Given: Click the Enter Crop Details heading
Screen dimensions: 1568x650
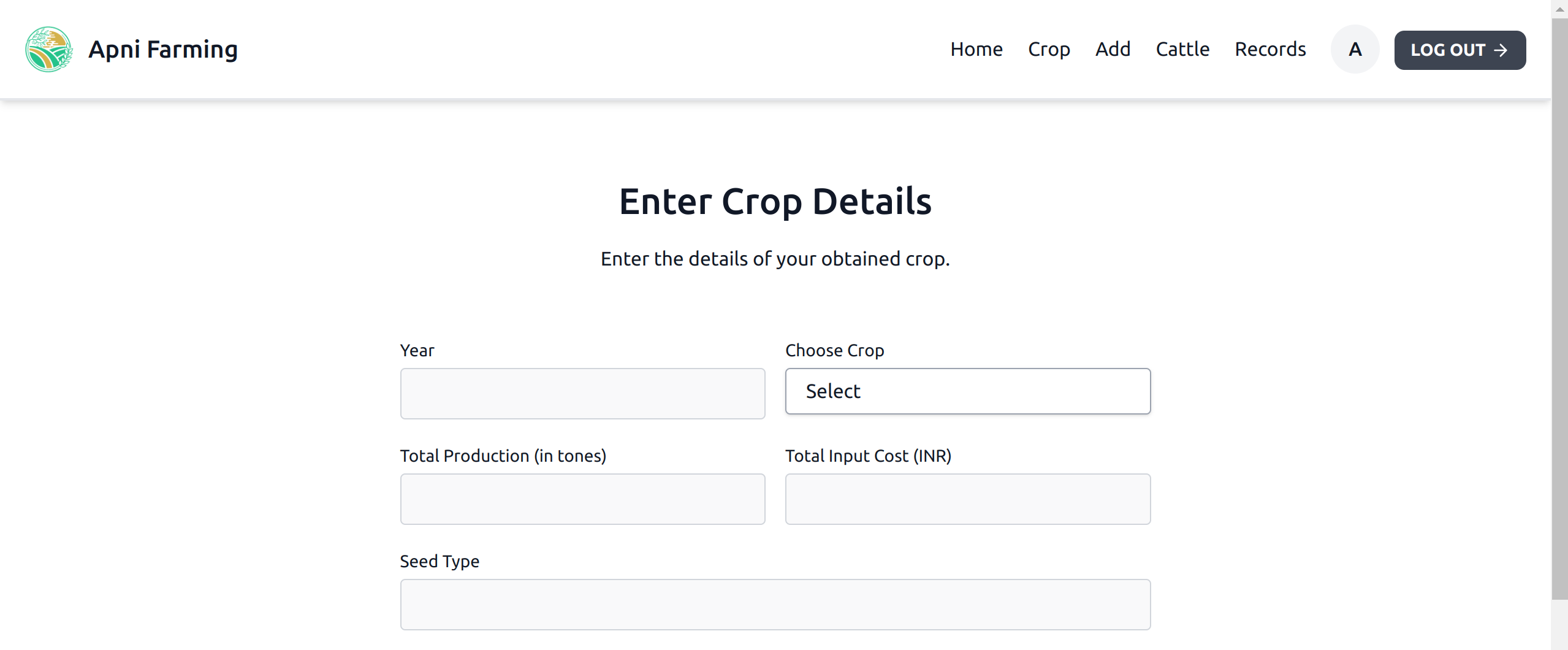Looking at the screenshot, I should [775, 201].
